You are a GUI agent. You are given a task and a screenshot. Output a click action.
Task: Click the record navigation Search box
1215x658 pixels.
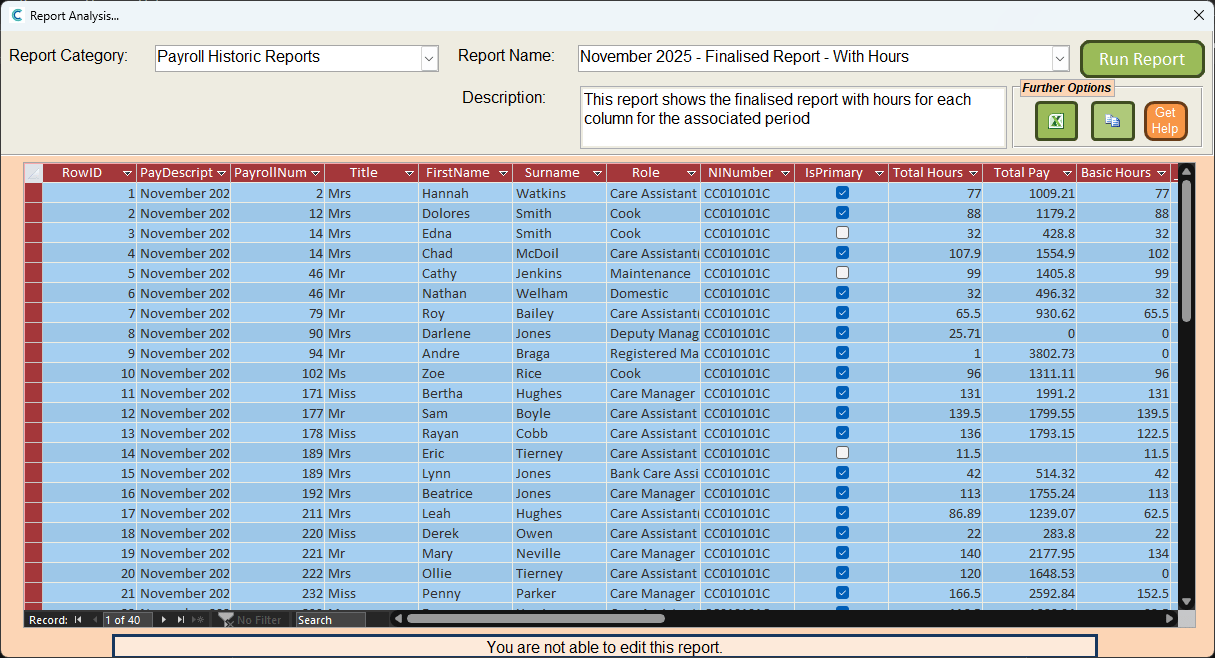coord(330,620)
